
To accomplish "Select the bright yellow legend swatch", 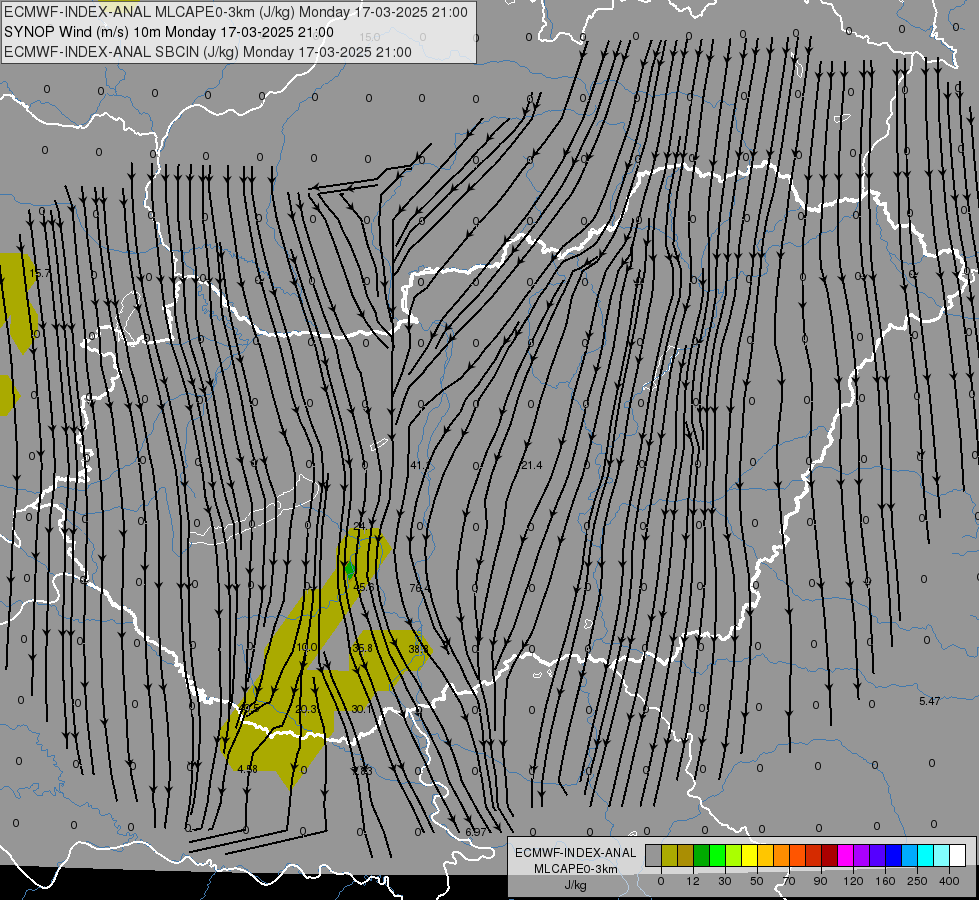I will (749, 855).
